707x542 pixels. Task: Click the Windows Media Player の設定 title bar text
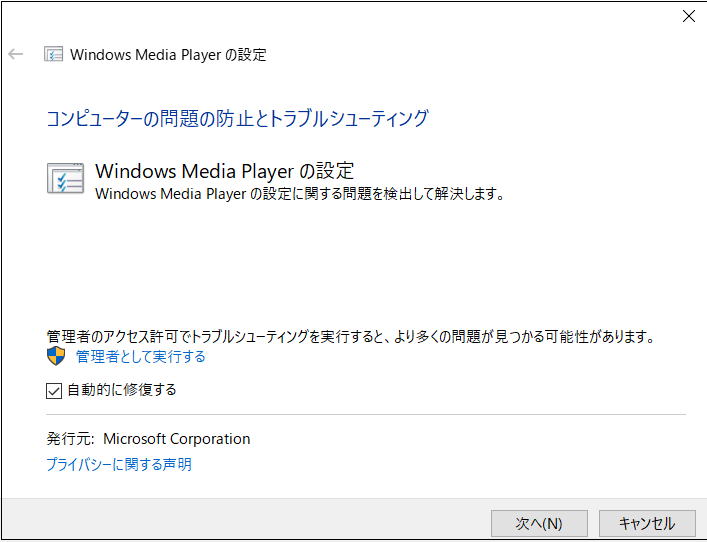(x=168, y=54)
